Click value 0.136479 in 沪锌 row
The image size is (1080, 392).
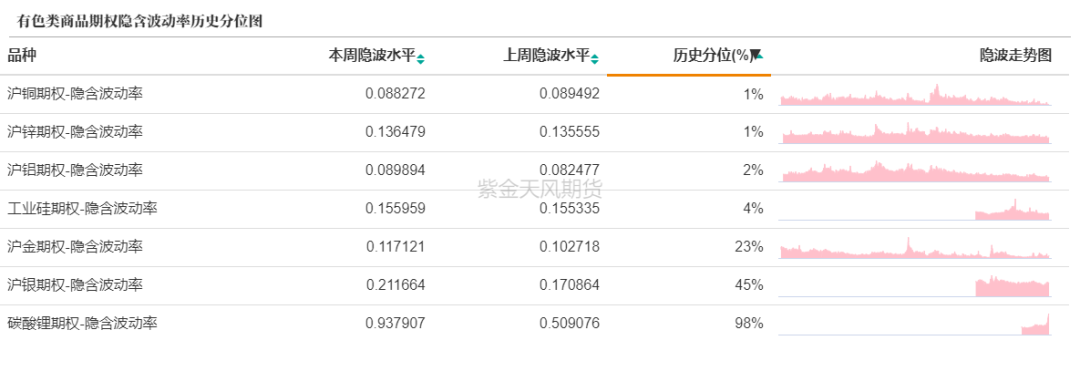395,132
